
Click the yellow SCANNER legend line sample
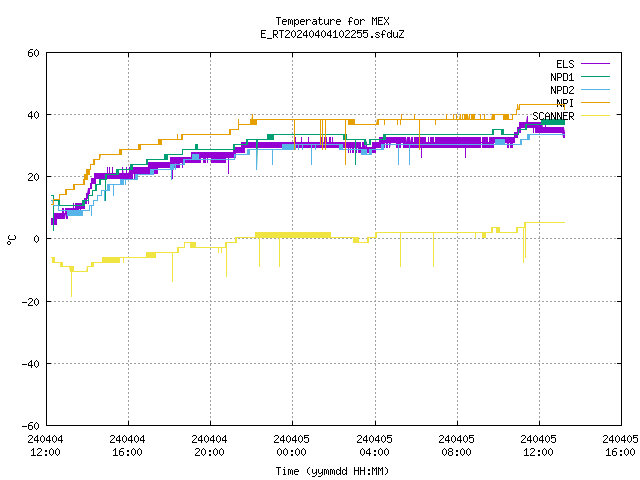pyautogui.click(x=596, y=116)
